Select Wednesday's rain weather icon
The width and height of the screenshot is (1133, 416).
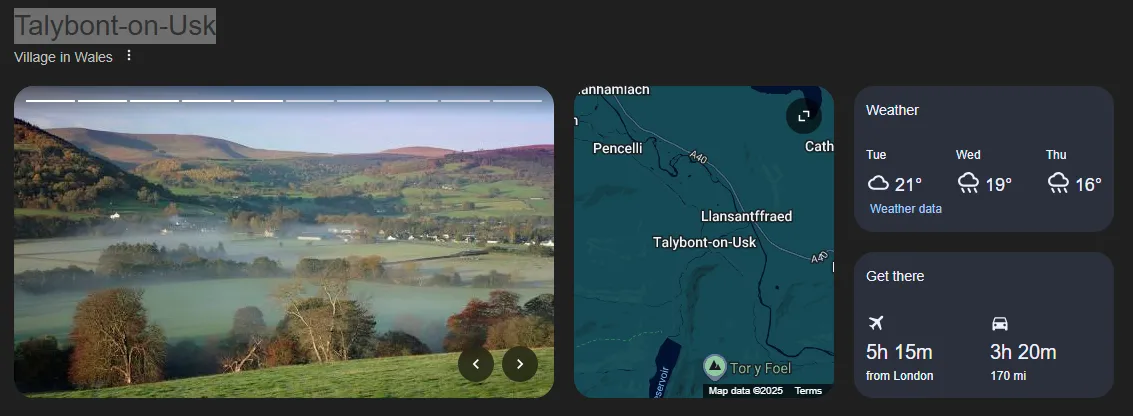click(x=968, y=183)
